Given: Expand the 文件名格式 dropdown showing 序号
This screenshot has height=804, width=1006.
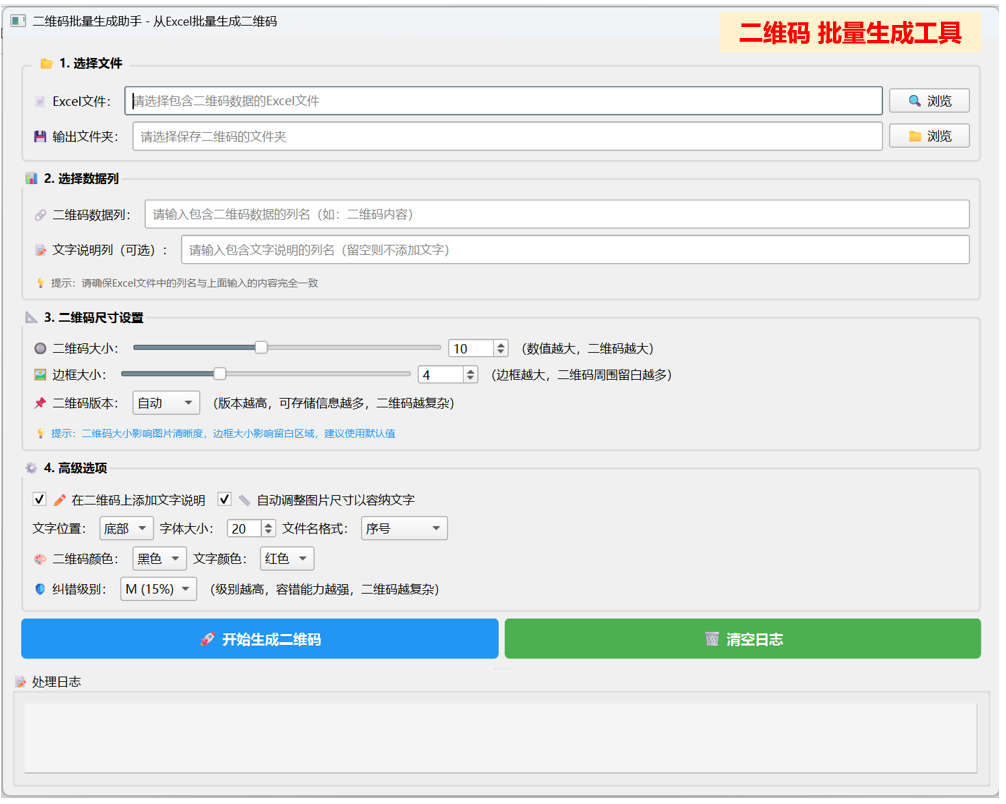Looking at the screenshot, I should click(x=404, y=529).
